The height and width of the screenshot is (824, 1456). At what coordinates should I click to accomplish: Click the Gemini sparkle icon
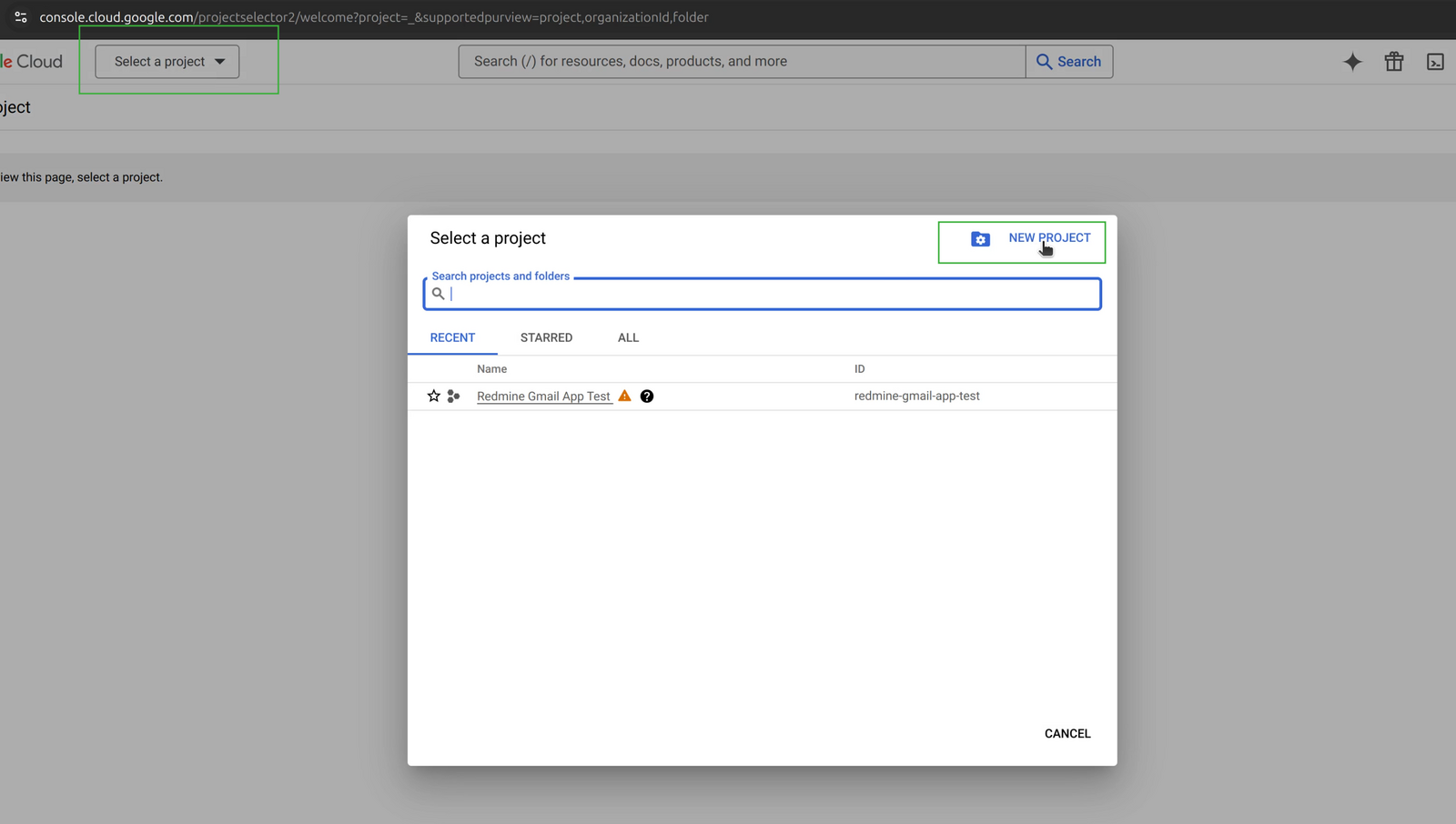[1352, 61]
